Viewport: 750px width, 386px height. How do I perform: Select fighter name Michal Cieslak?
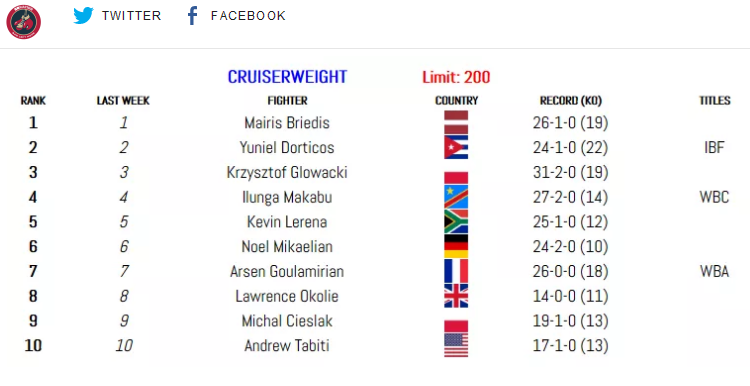(287, 321)
